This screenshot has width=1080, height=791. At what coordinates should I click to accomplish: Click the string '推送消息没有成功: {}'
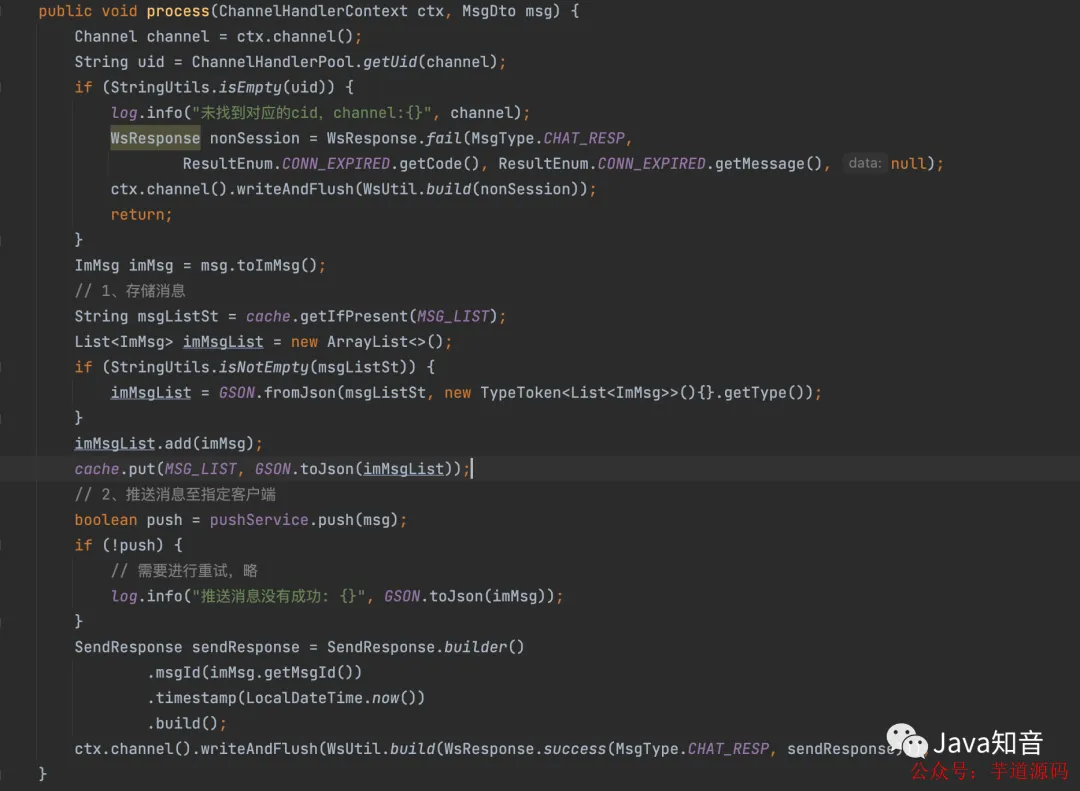point(278,597)
